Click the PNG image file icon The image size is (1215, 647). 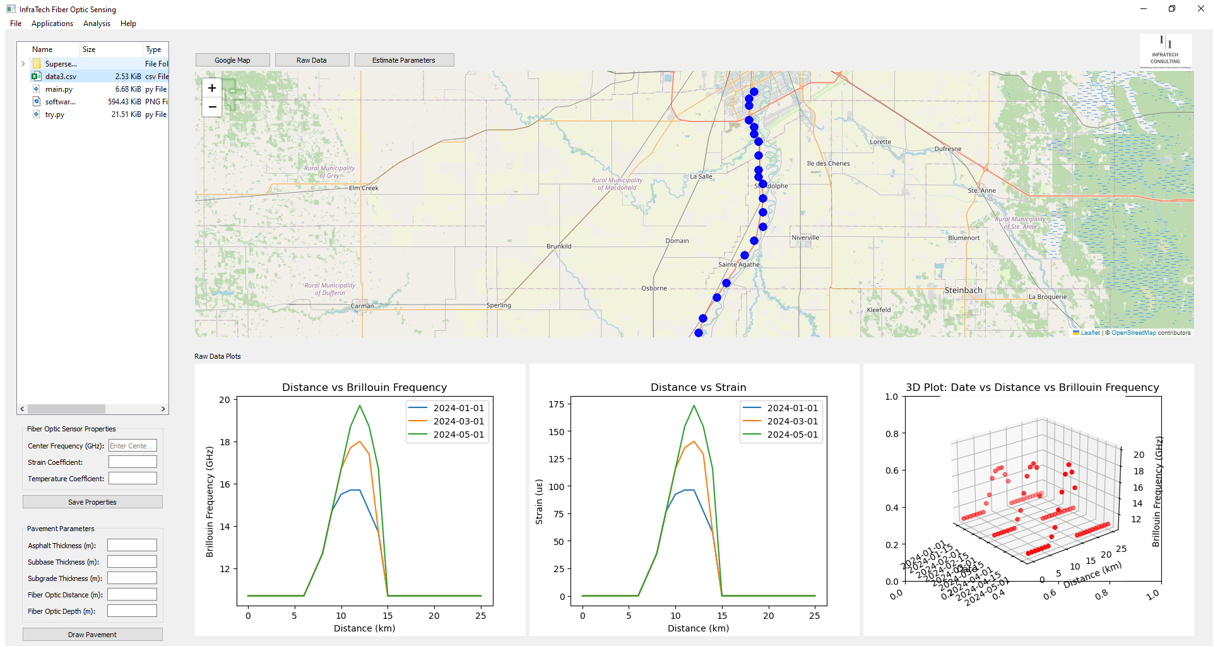[36, 102]
